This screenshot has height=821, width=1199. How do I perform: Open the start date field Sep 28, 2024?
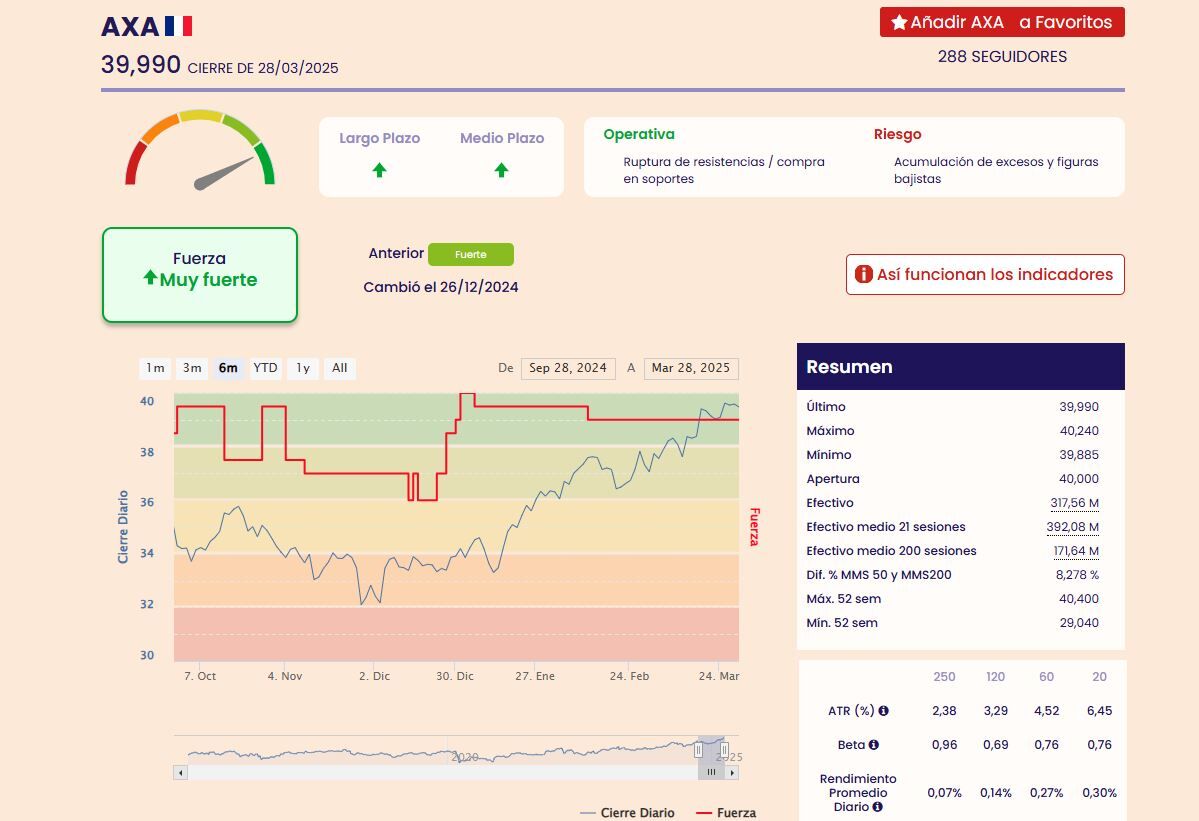click(x=567, y=368)
